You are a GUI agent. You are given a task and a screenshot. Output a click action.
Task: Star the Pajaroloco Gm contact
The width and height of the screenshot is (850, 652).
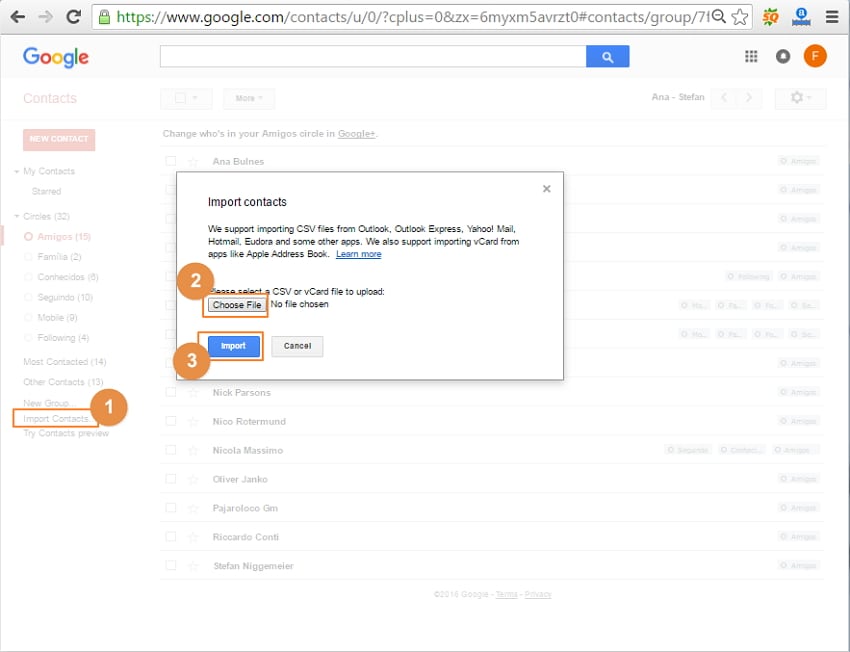[193, 508]
